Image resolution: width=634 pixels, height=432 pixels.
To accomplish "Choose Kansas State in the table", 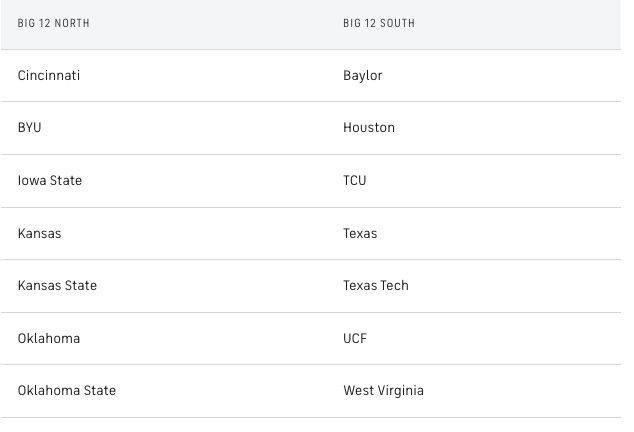I will (57, 286).
